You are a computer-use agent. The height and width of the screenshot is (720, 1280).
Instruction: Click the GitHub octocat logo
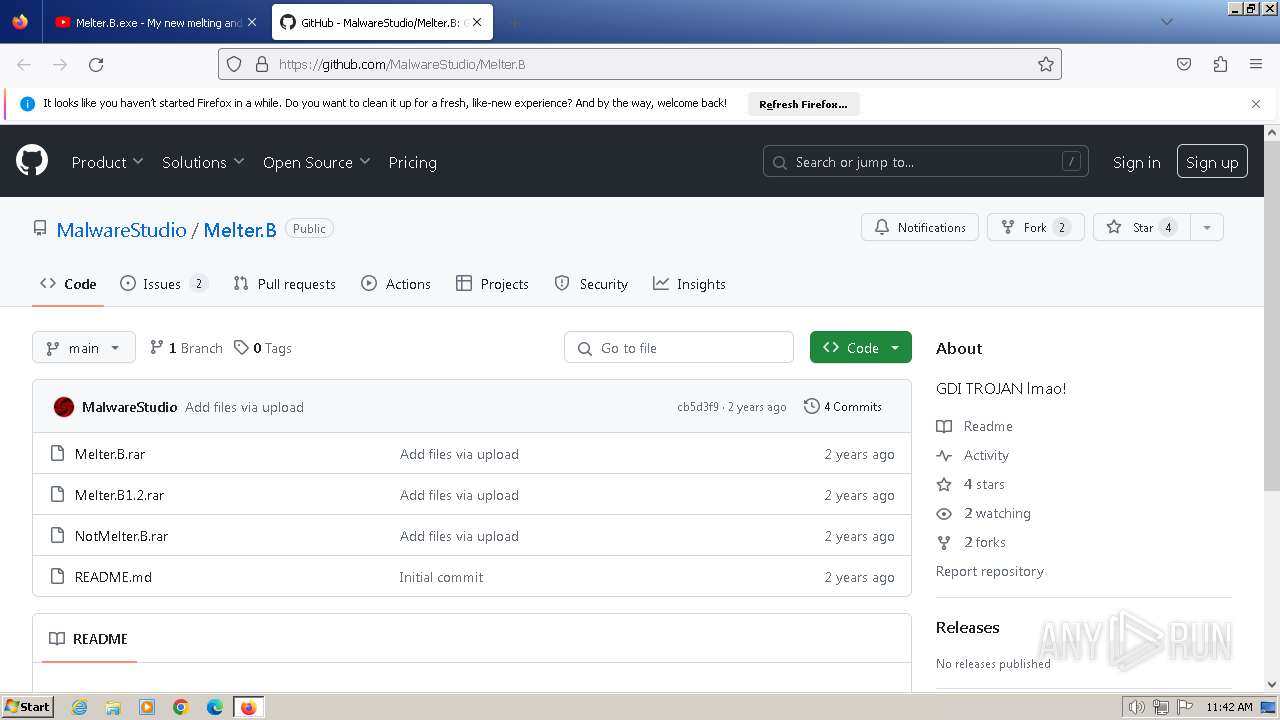tap(32, 160)
